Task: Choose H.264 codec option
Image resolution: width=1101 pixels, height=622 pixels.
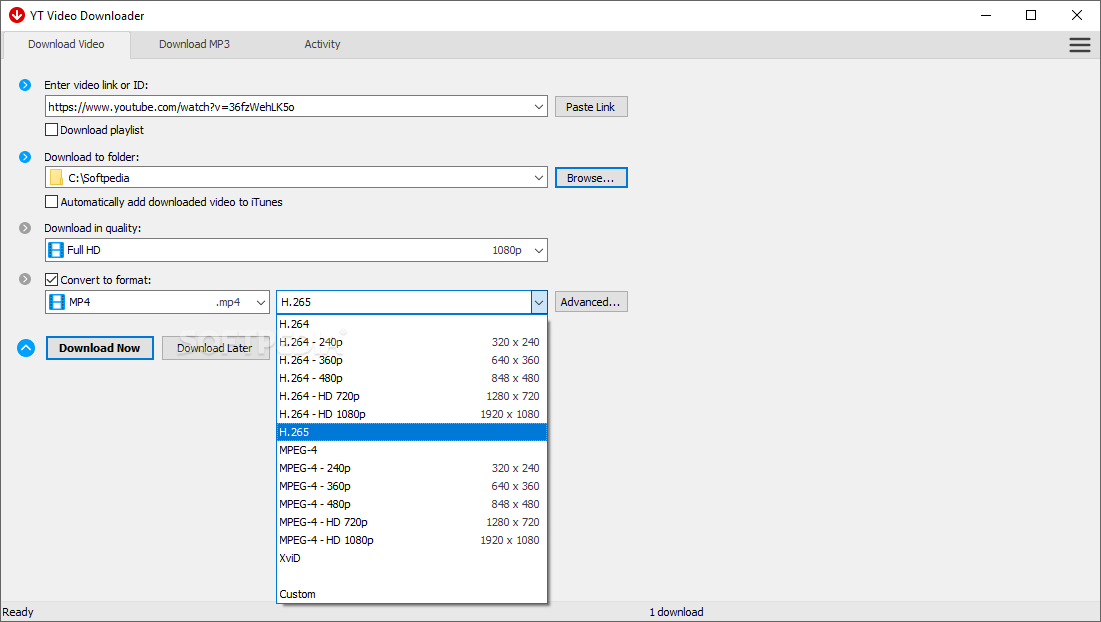Action: pos(411,324)
